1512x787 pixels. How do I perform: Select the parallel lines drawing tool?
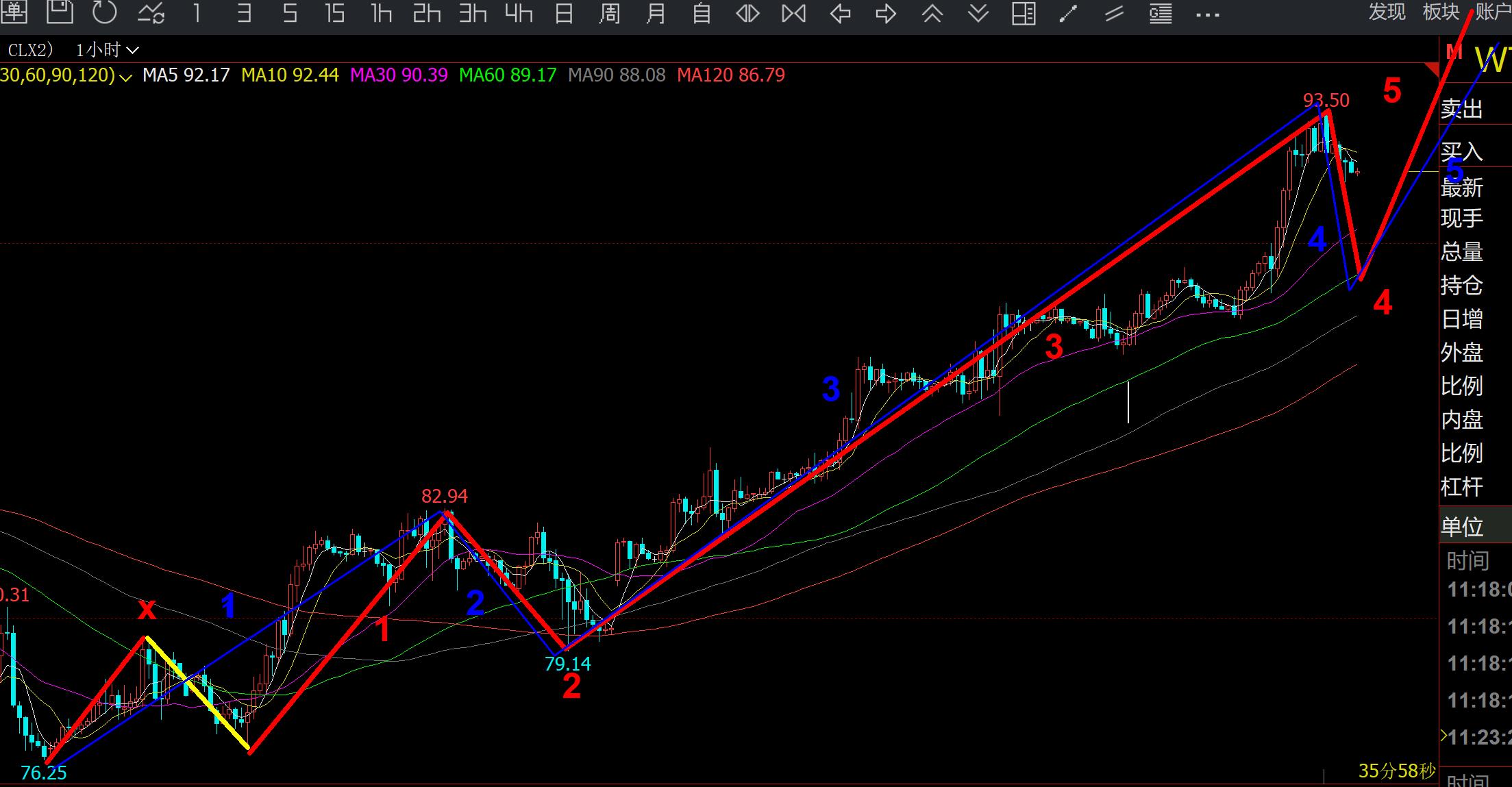point(1115,12)
